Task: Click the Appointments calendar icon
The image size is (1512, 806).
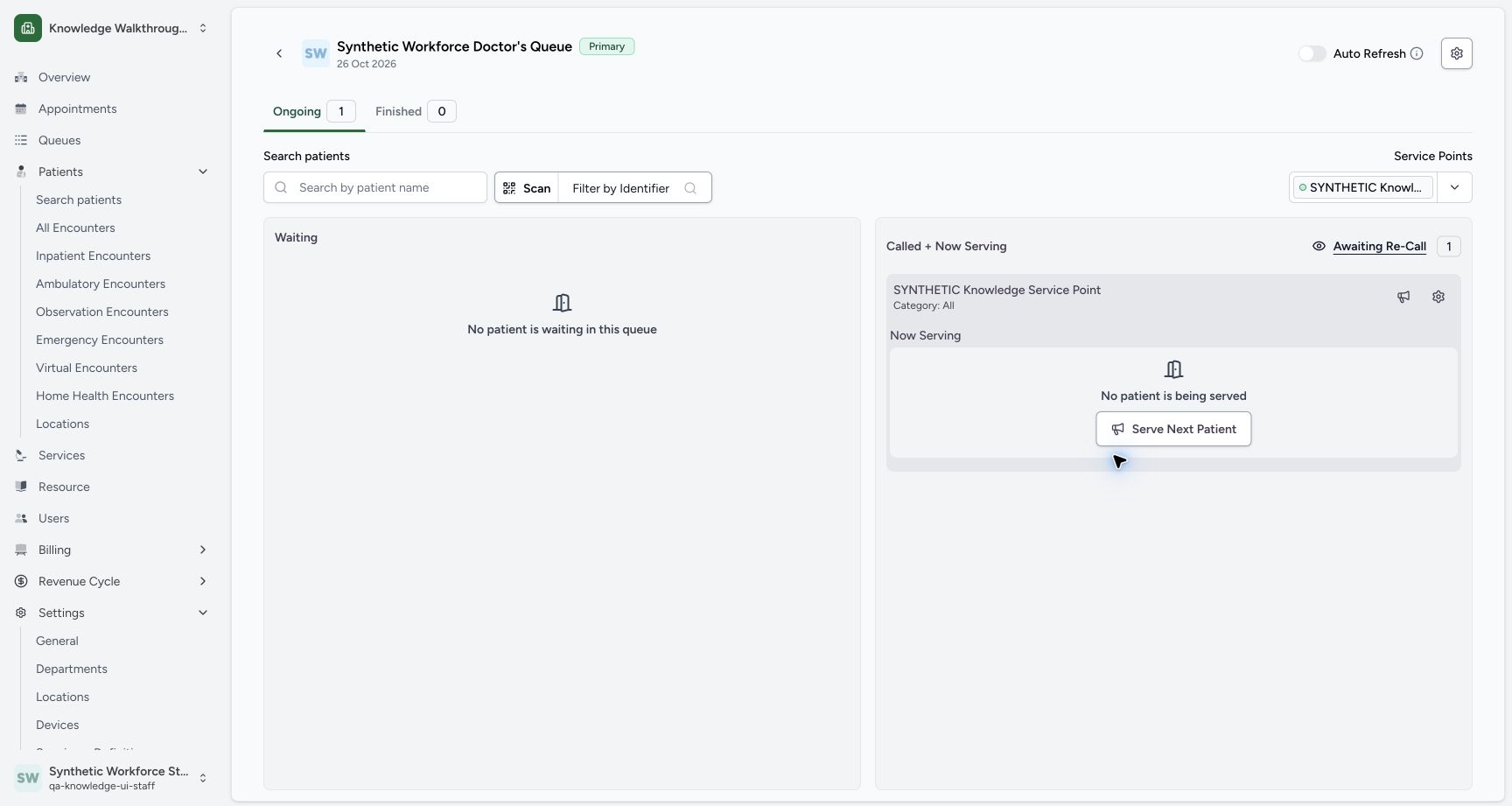Action: pos(21,109)
